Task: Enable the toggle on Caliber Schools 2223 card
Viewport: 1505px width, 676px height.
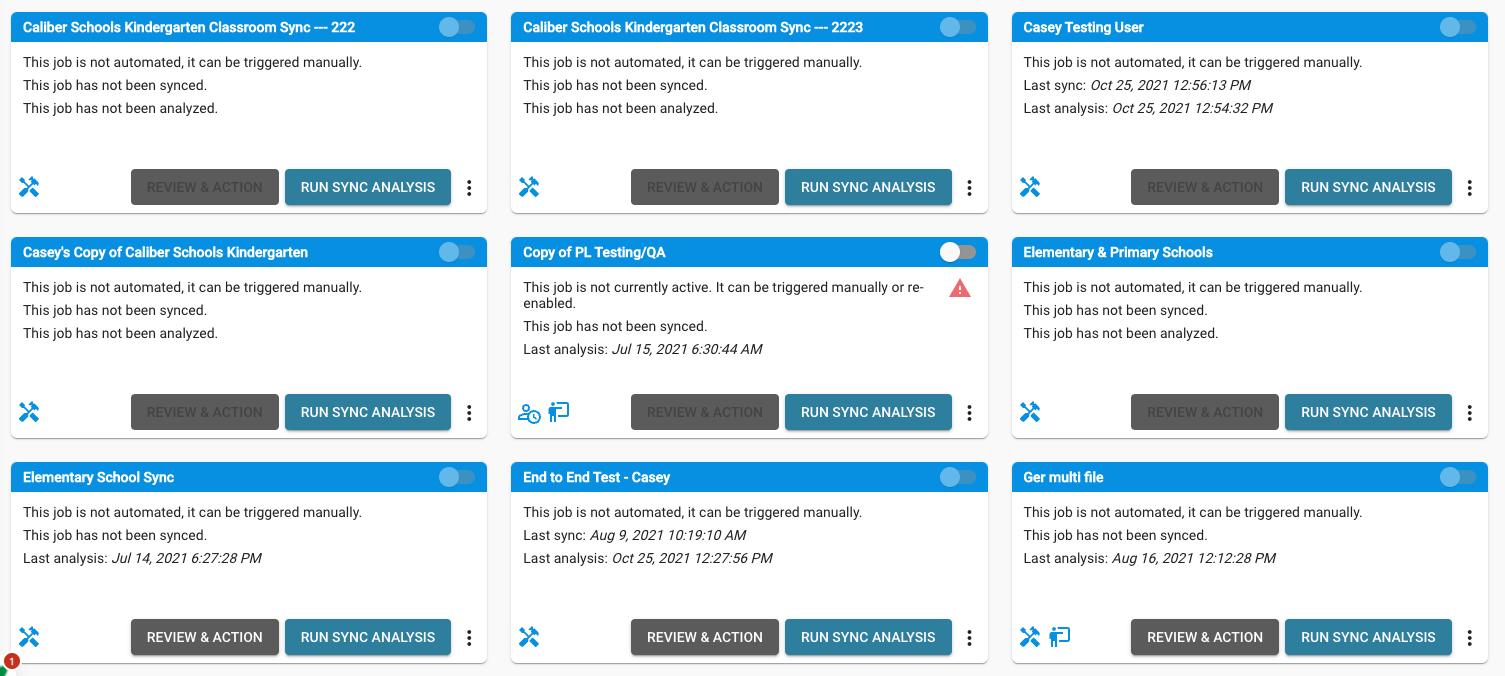Action: point(958,27)
